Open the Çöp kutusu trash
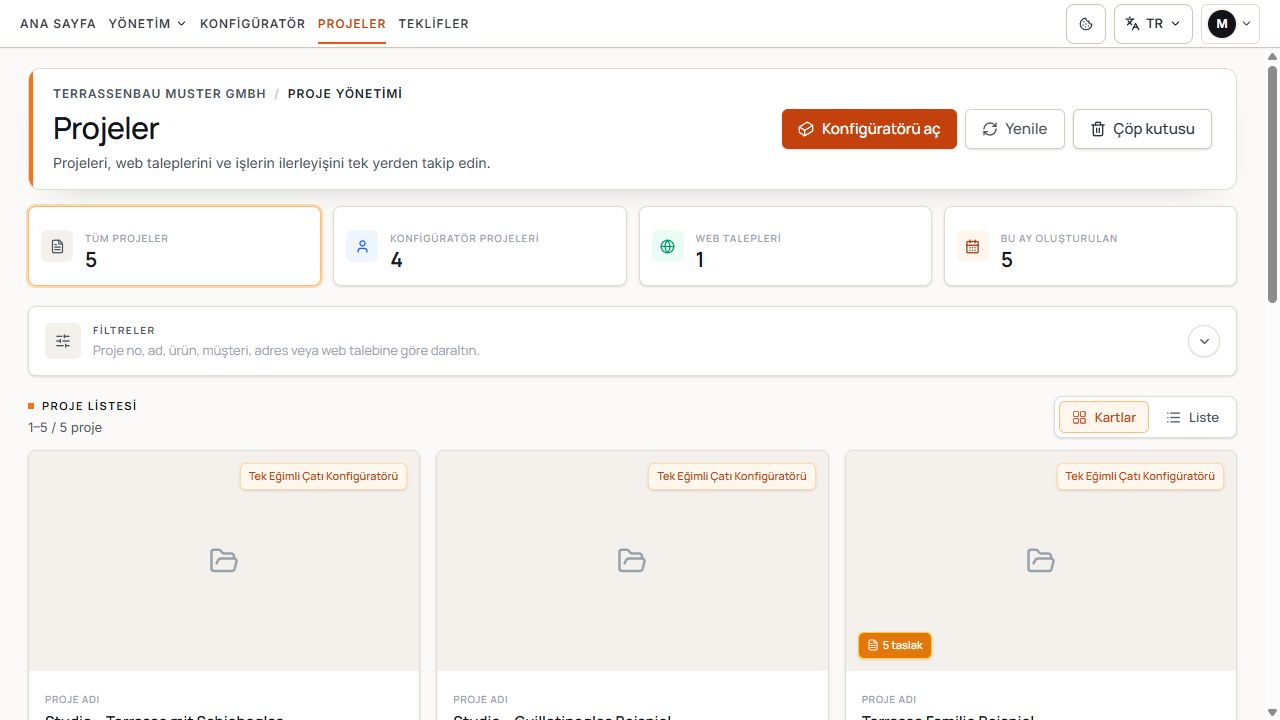The width and height of the screenshot is (1280, 720). tap(1142, 129)
